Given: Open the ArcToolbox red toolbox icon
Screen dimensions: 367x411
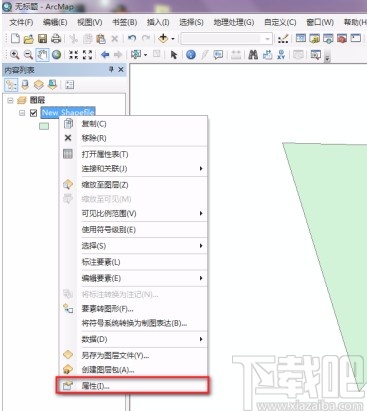Looking at the screenshot, I should click(342, 39).
